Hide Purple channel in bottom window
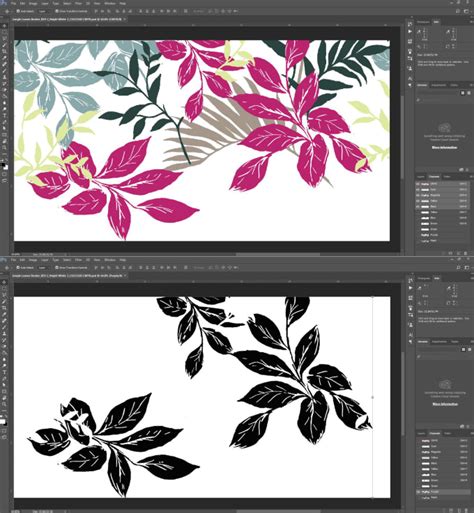This screenshot has height=513, width=474. pyautogui.click(x=418, y=492)
